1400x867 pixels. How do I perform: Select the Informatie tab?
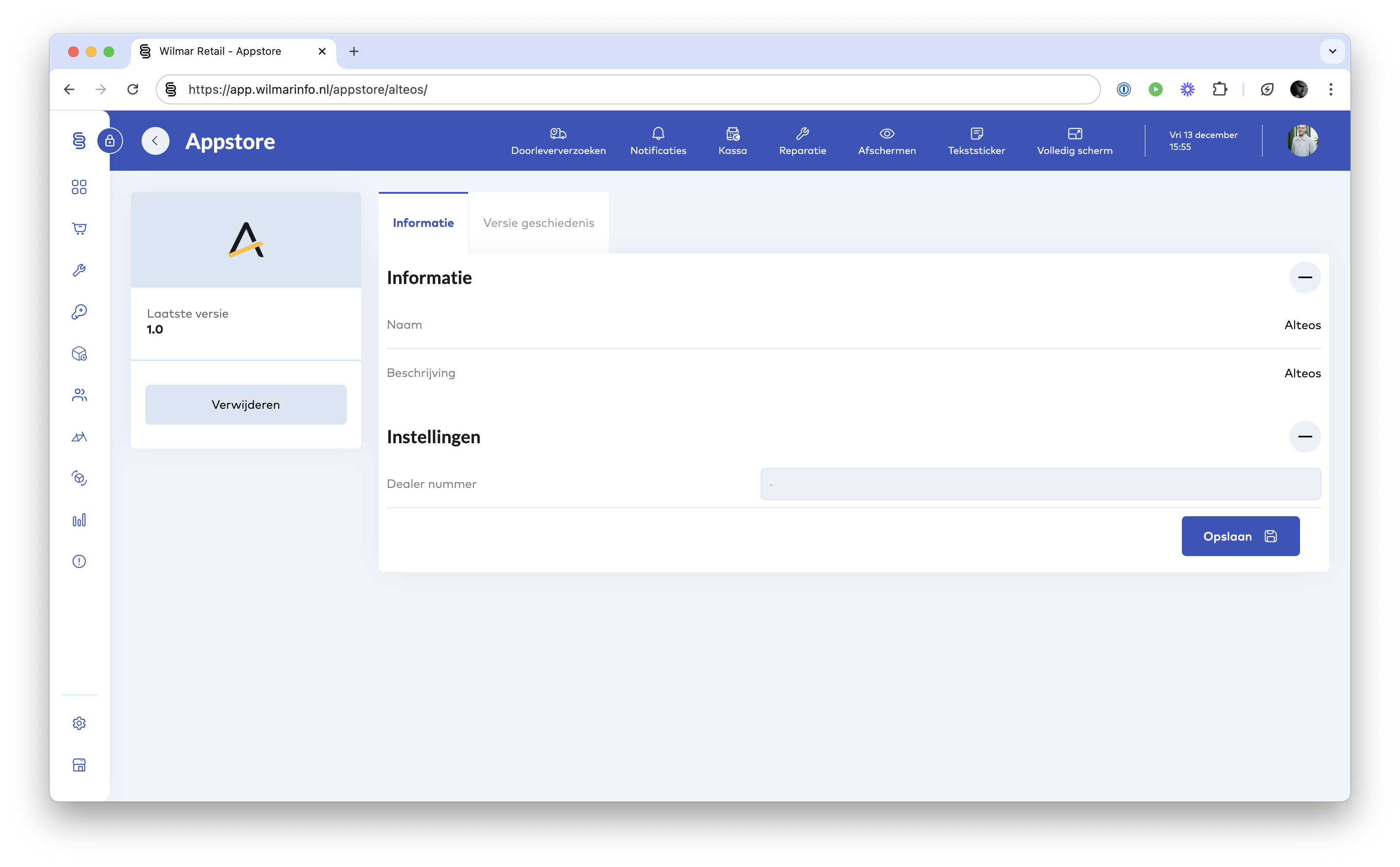(423, 223)
